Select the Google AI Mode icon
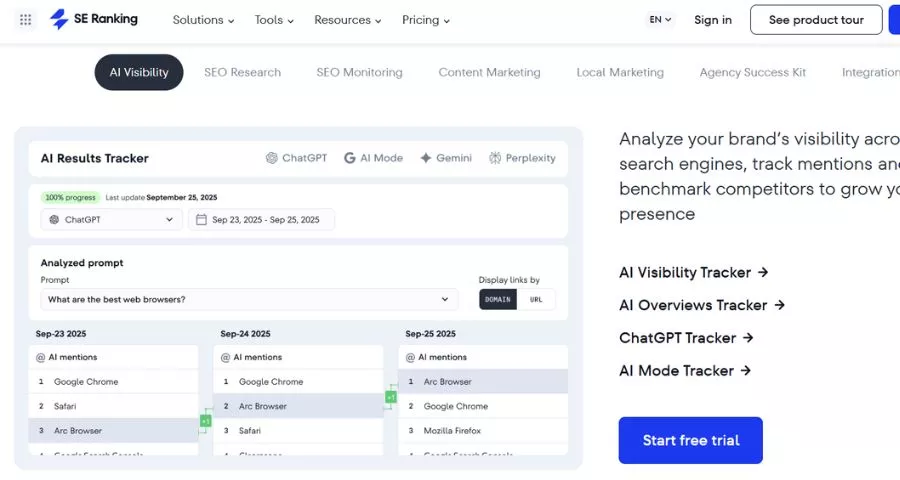The width and height of the screenshot is (900, 480). pos(349,158)
